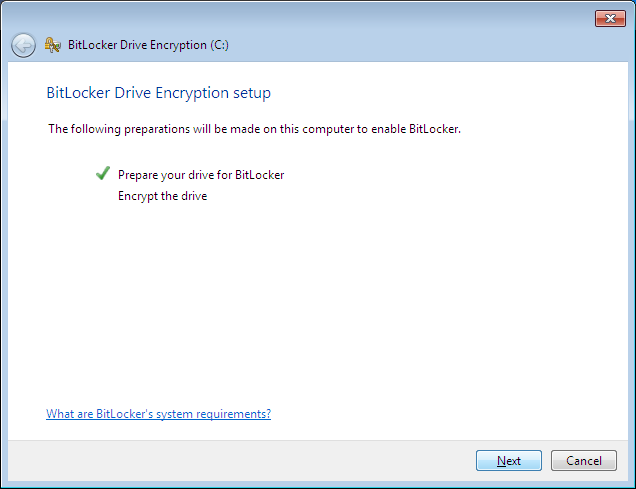Proceed by clicking the Next button

click(509, 461)
